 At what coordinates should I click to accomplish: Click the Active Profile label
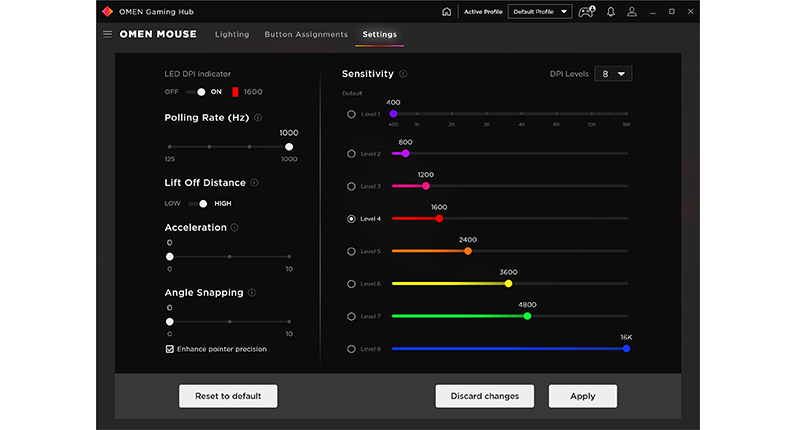[483, 12]
